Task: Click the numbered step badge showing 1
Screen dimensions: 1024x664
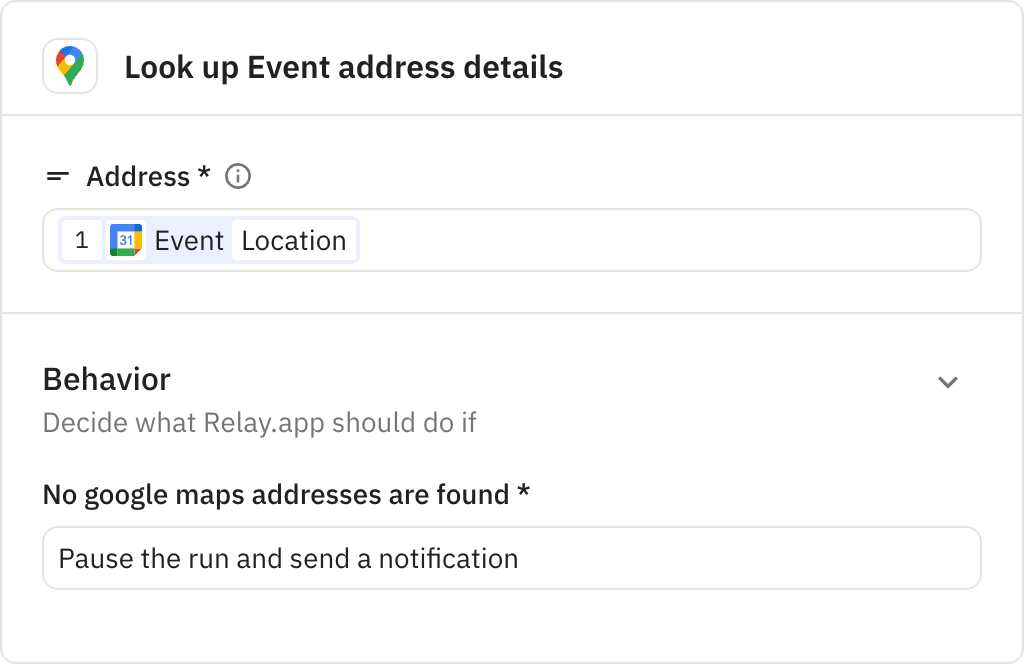Action: [83, 240]
